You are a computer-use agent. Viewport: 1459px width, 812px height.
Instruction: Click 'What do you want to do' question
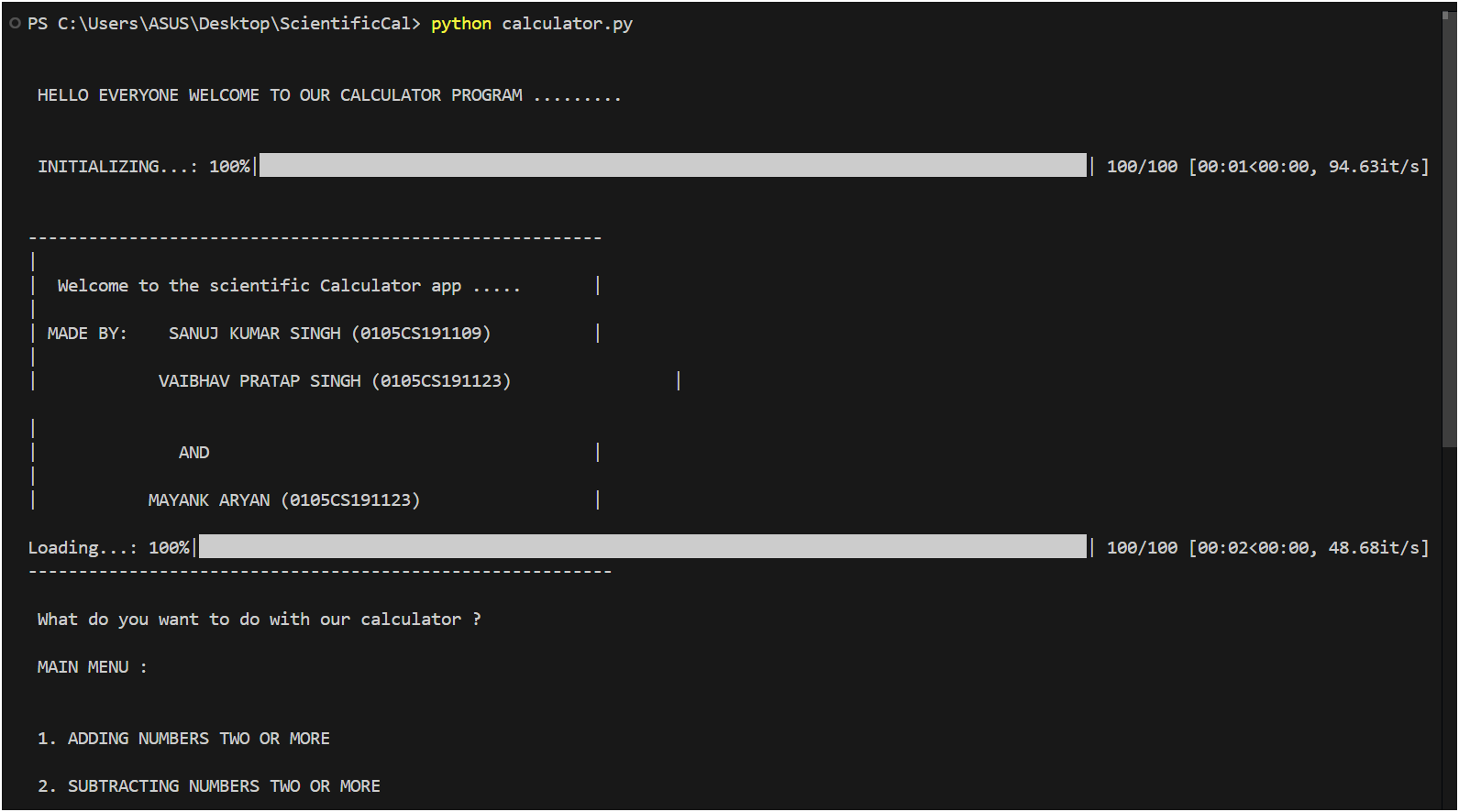click(259, 620)
